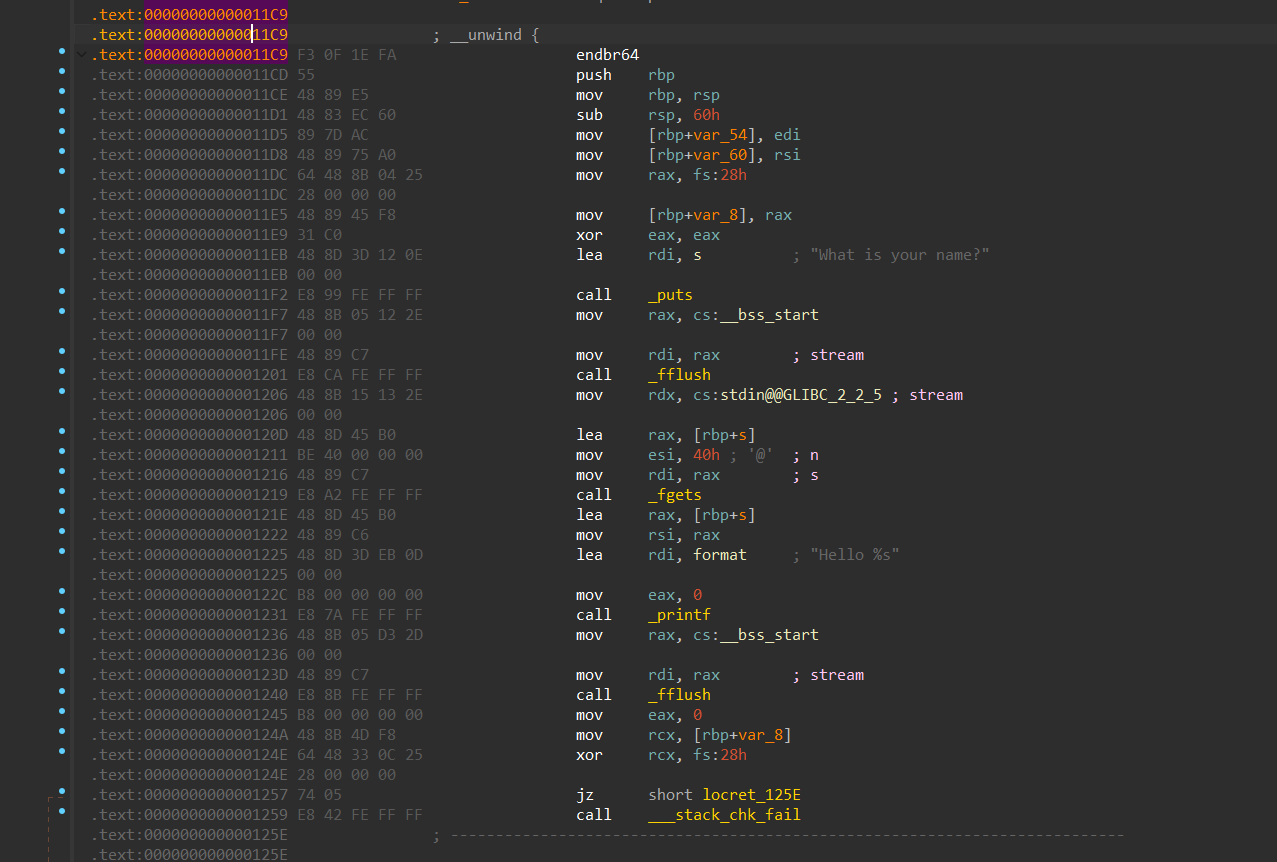Select the _puts function name
Screen dimensions: 1277x862
click(x=670, y=295)
